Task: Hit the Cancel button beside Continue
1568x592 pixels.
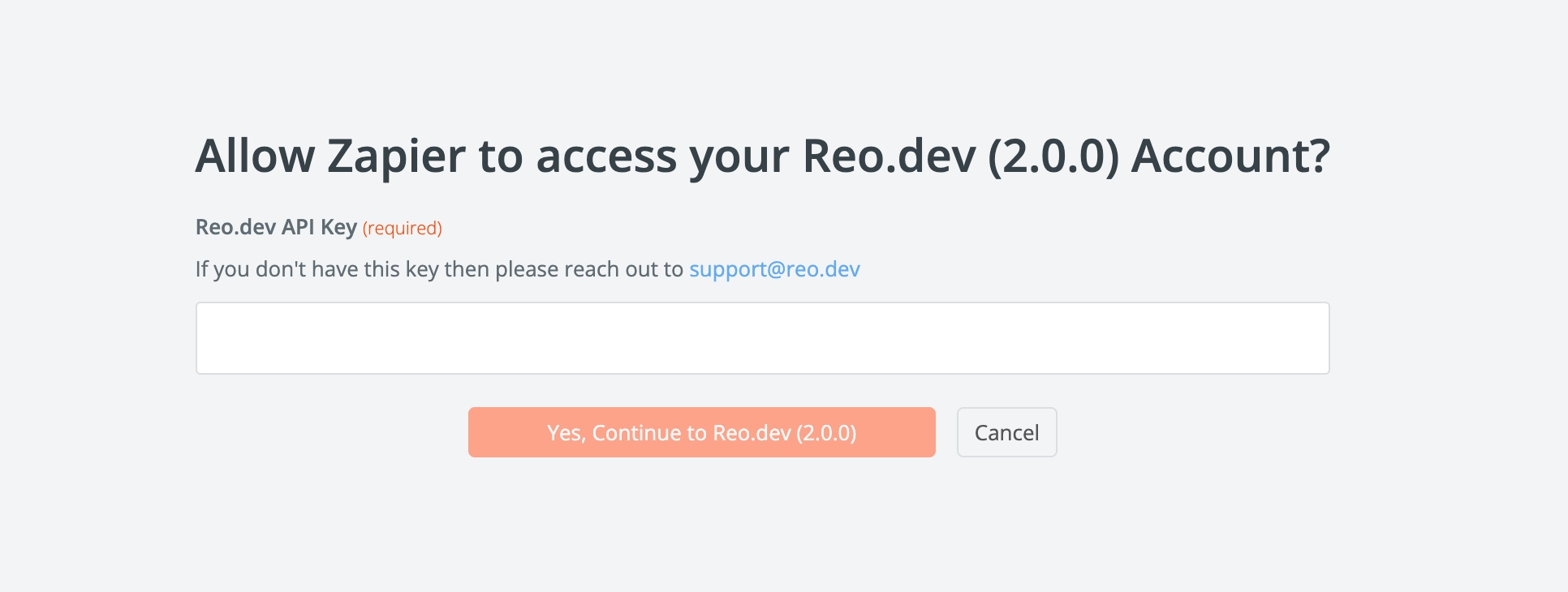Action: click(1006, 432)
